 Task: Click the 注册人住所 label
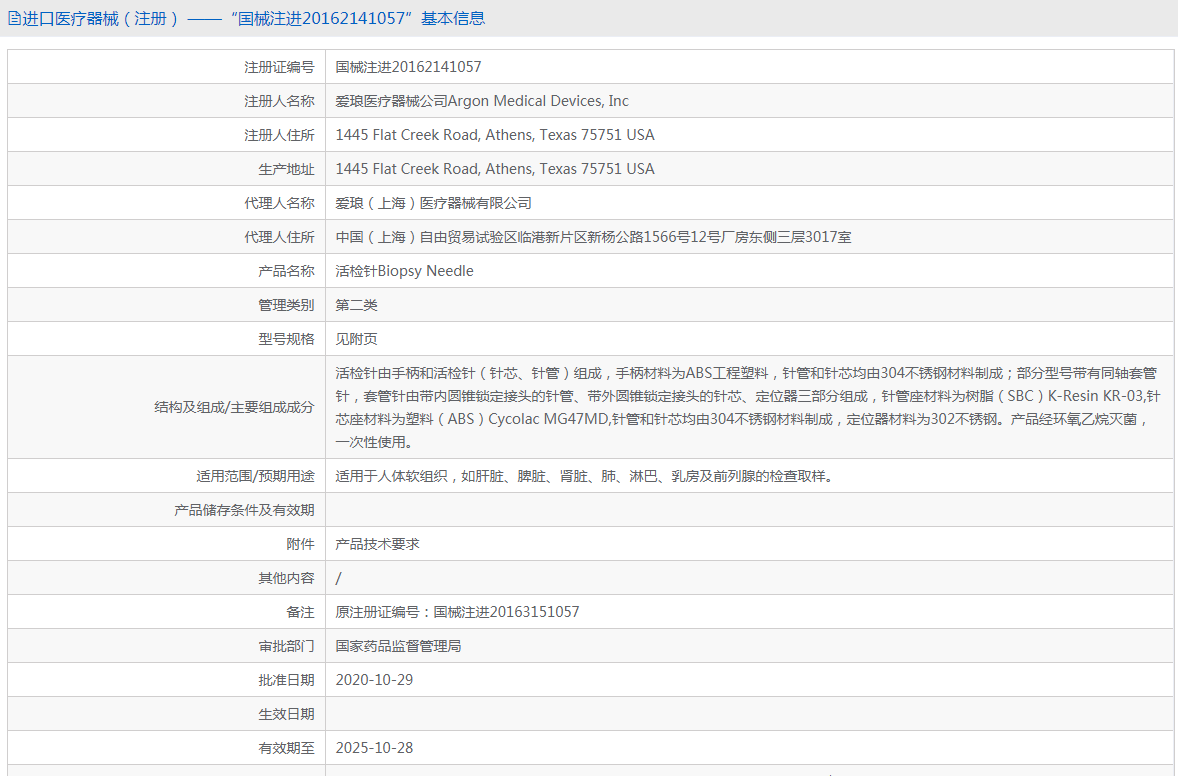pos(279,135)
